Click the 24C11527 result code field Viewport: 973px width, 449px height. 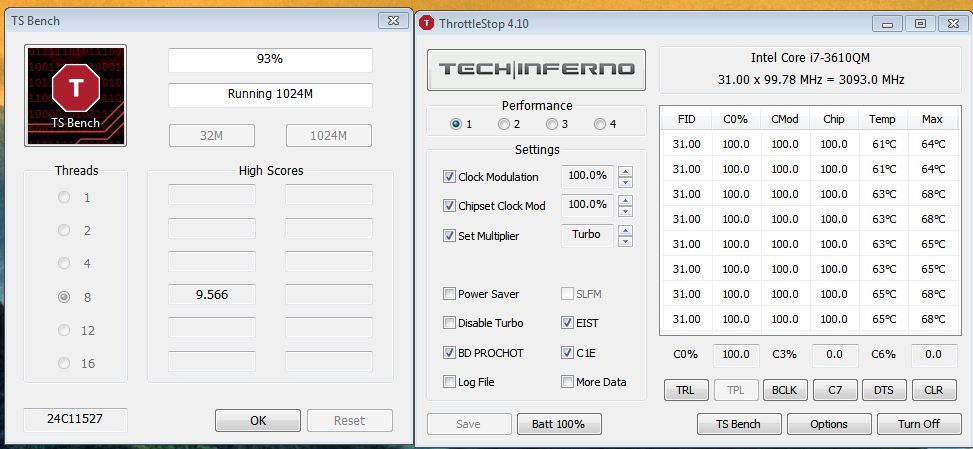[75, 419]
